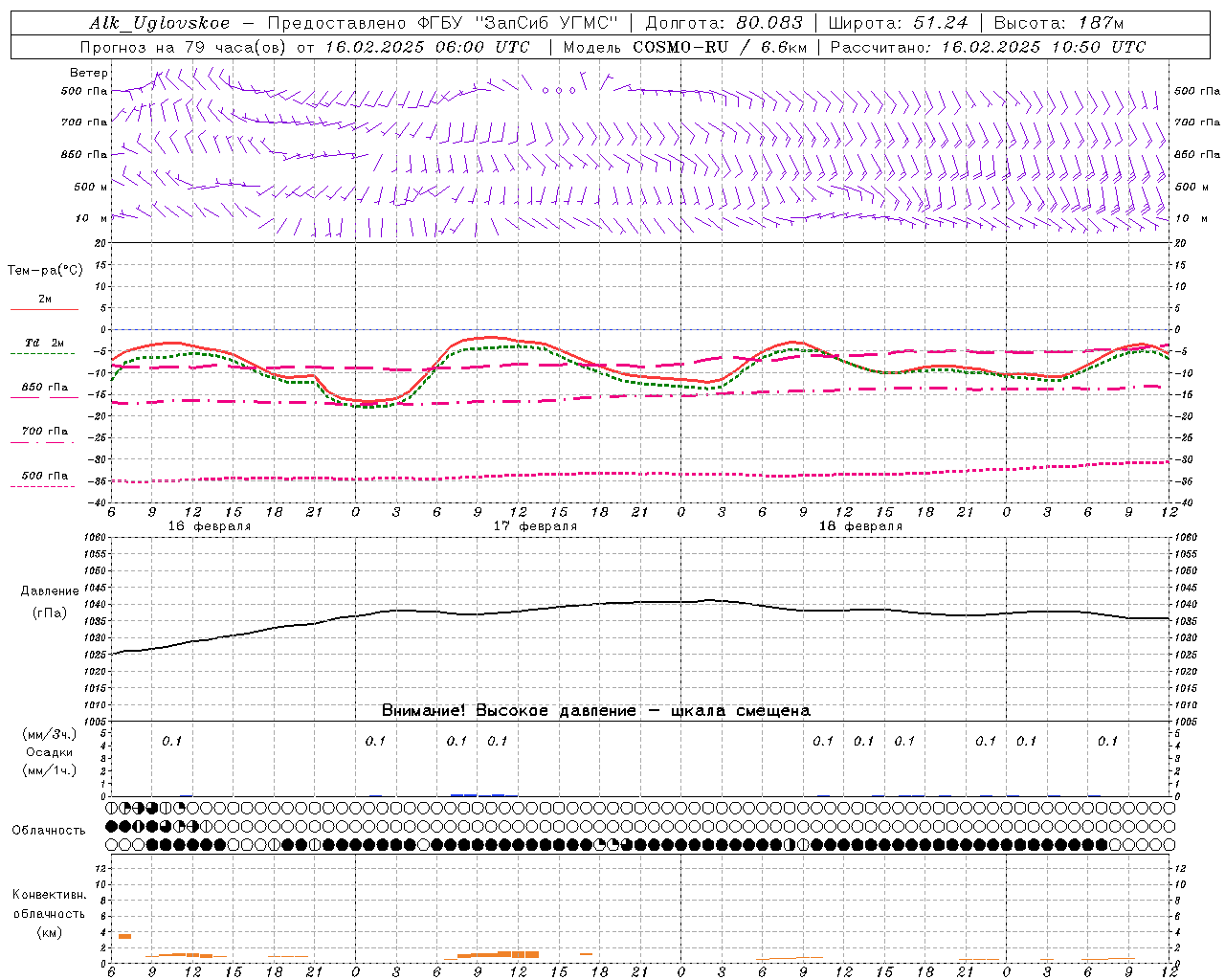Image resolution: width=1225 pixels, height=980 pixels.
Task: Select 'Модель COSMO-RU / 6.6км' model label
Action: (x=684, y=47)
